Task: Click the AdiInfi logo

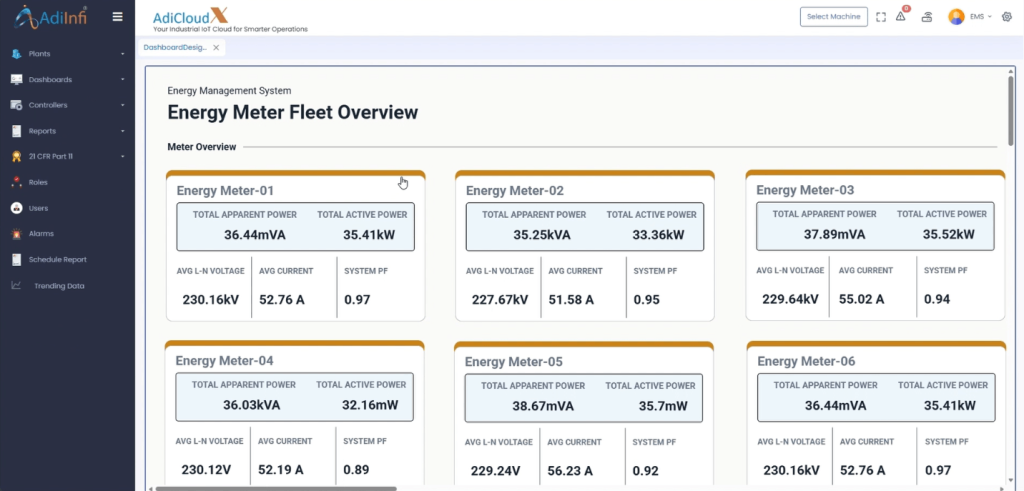Action: [x=50, y=17]
